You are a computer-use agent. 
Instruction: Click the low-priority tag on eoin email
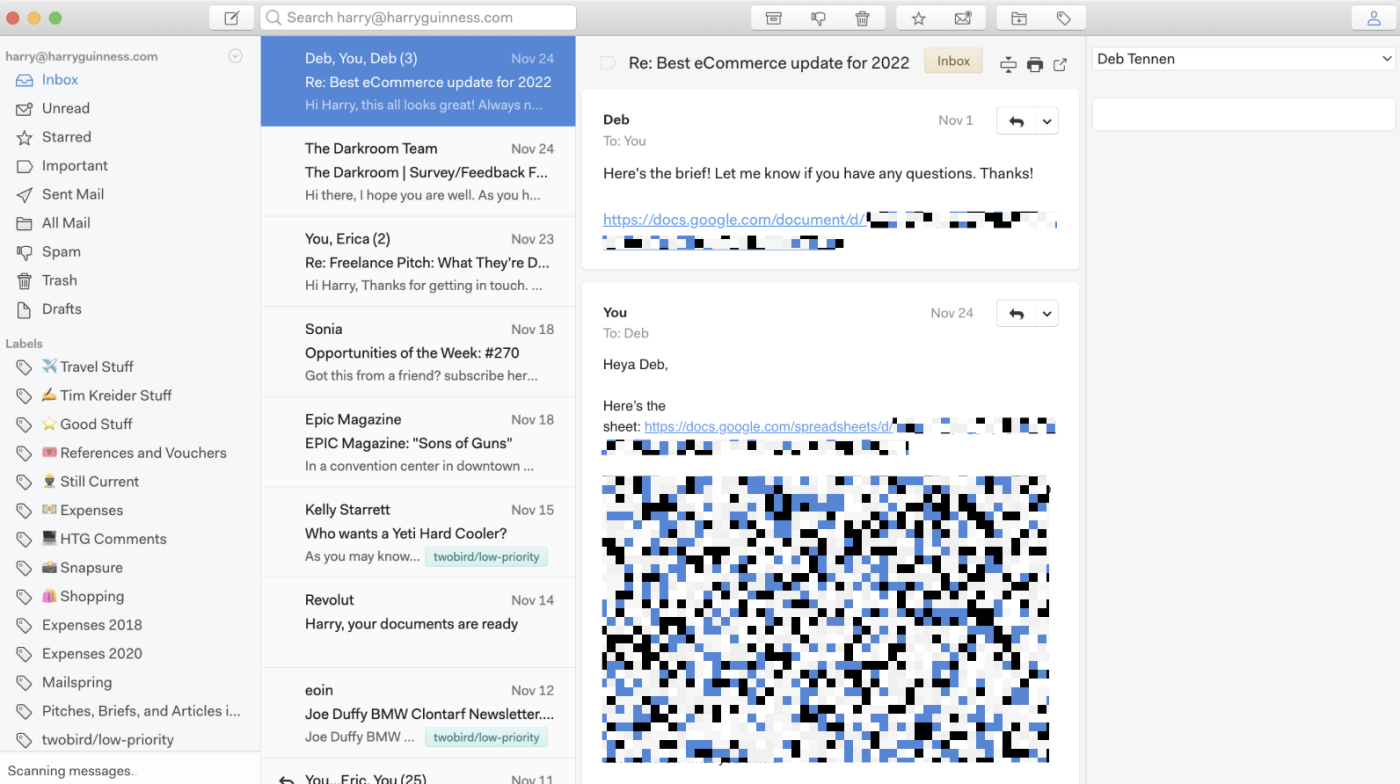(486, 737)
